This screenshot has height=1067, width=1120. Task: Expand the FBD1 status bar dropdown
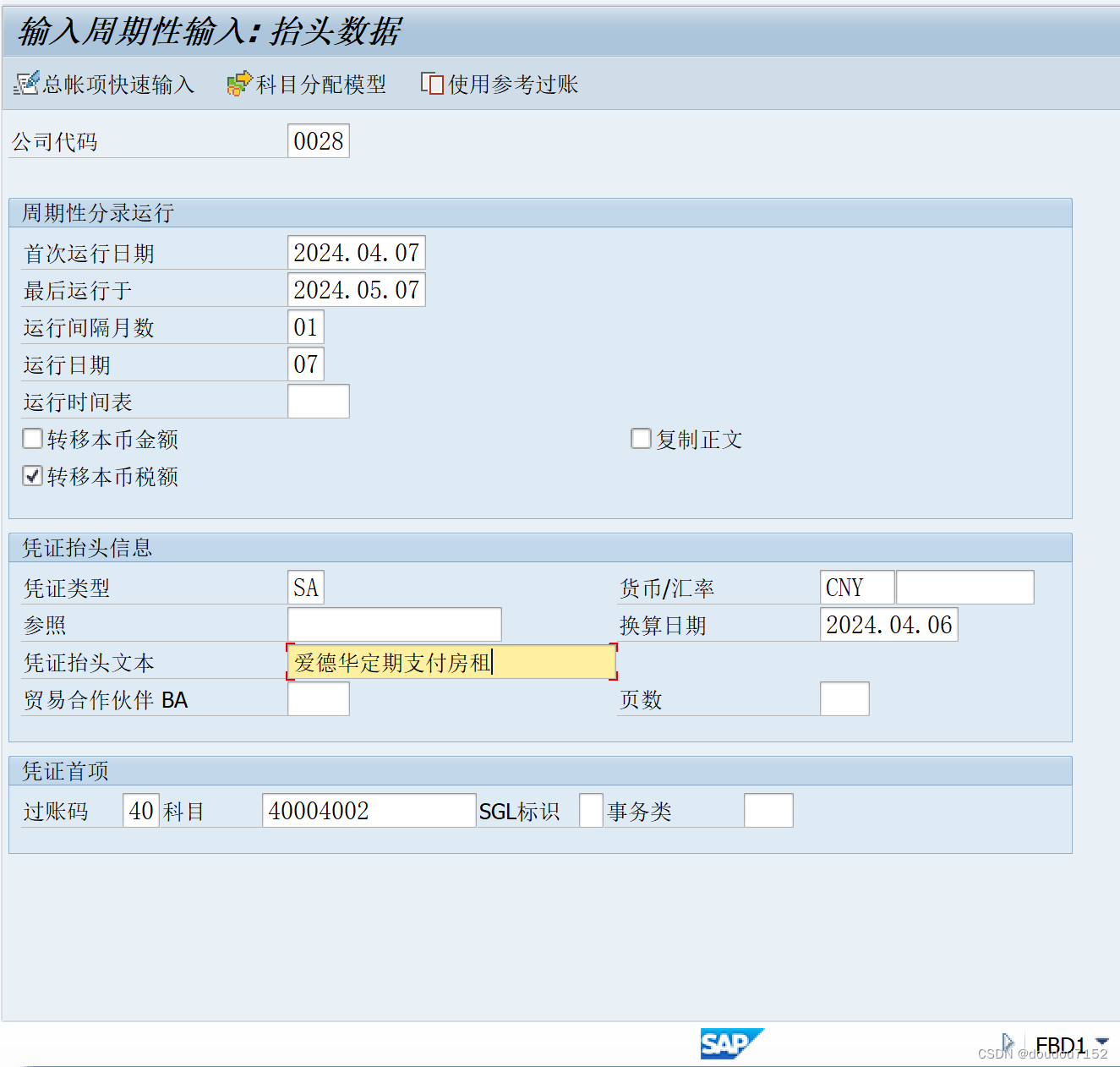(1101, 1042)
